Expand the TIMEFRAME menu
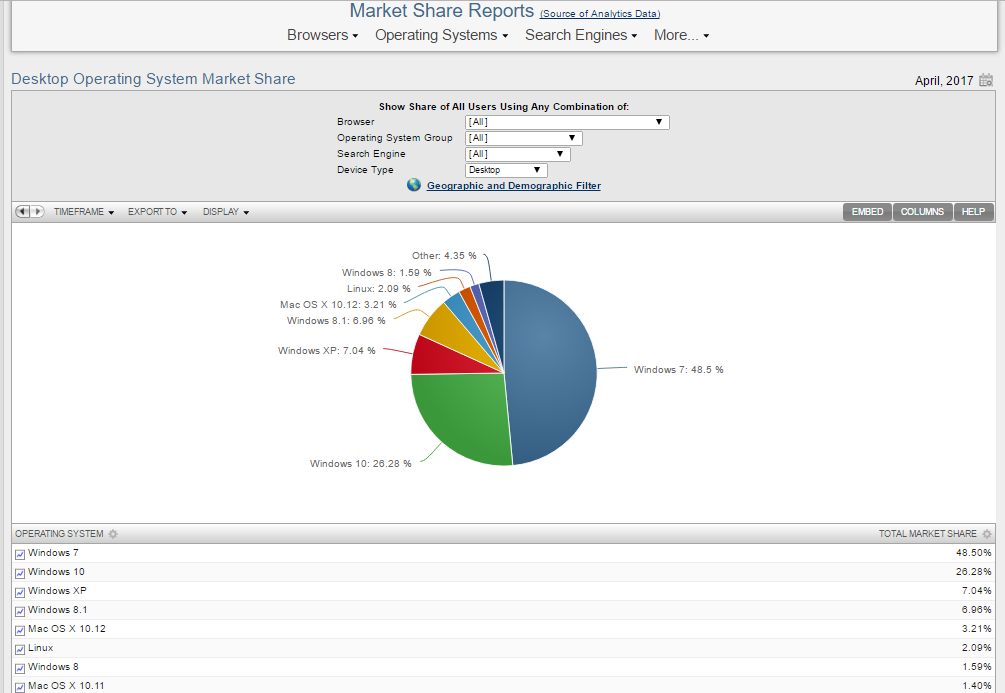This screenshot has width=1005, height=693. [x=83, y=212]
